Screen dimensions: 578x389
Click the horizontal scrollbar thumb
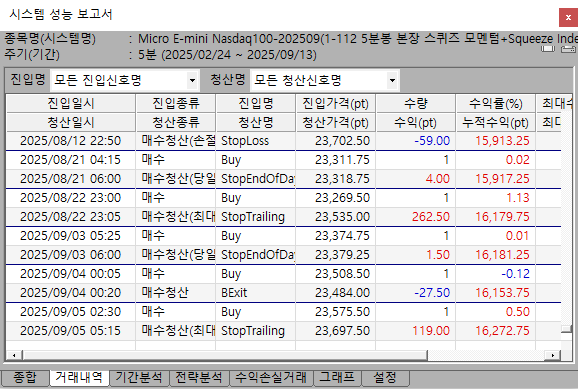225,355
